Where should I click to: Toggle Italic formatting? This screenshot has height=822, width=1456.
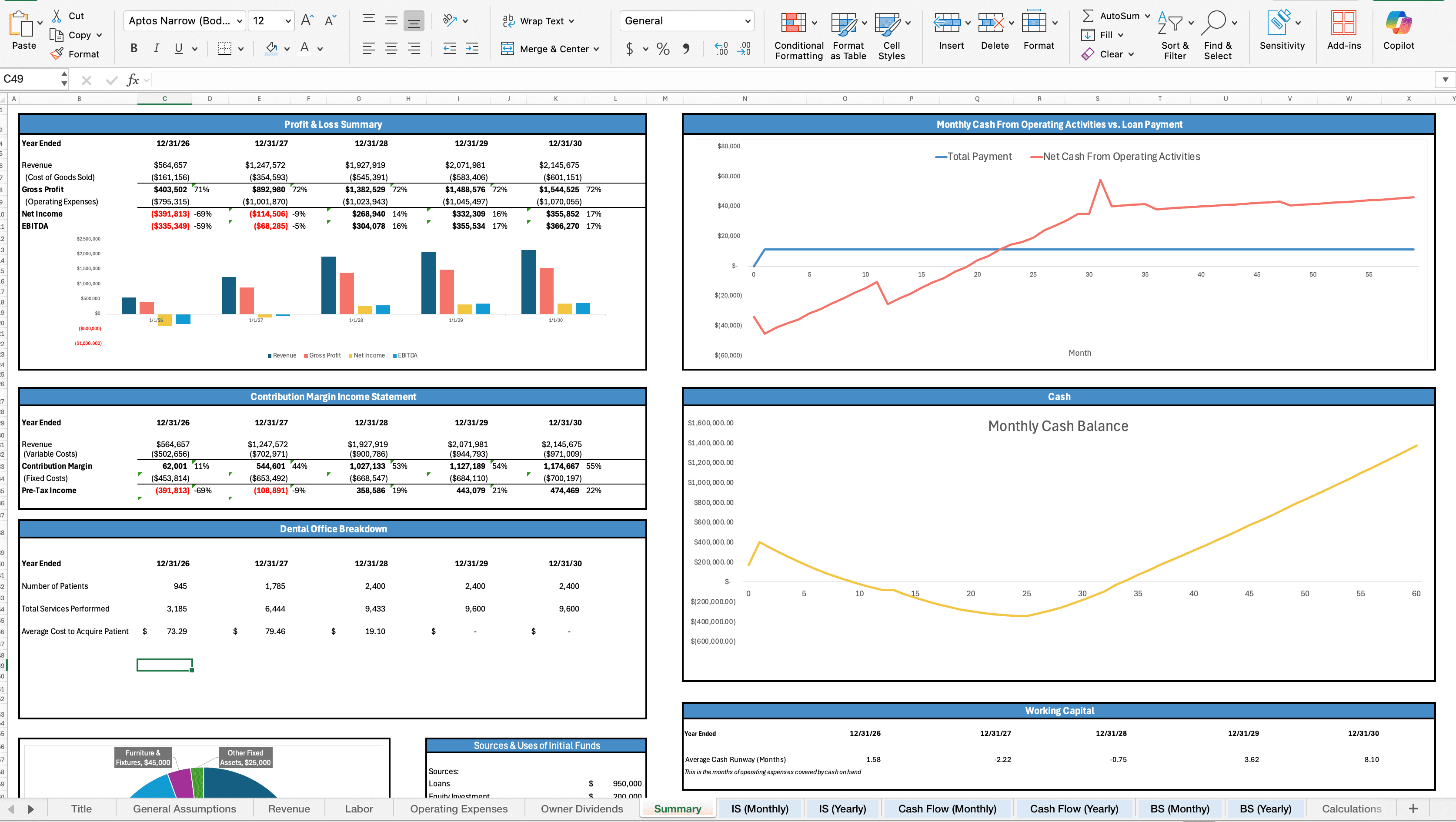click(x=156, y=49)
